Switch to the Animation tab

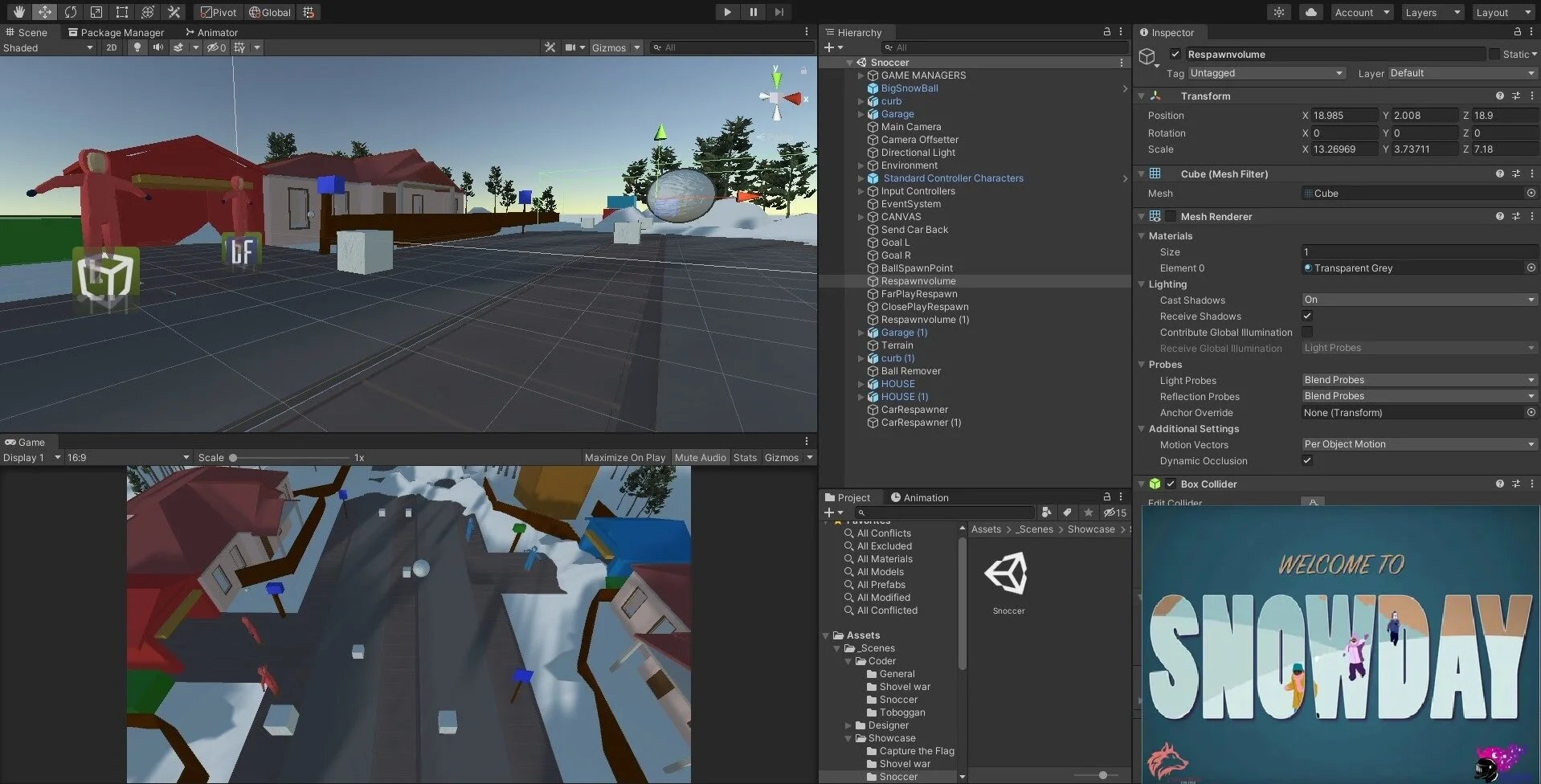pos(919,497)
